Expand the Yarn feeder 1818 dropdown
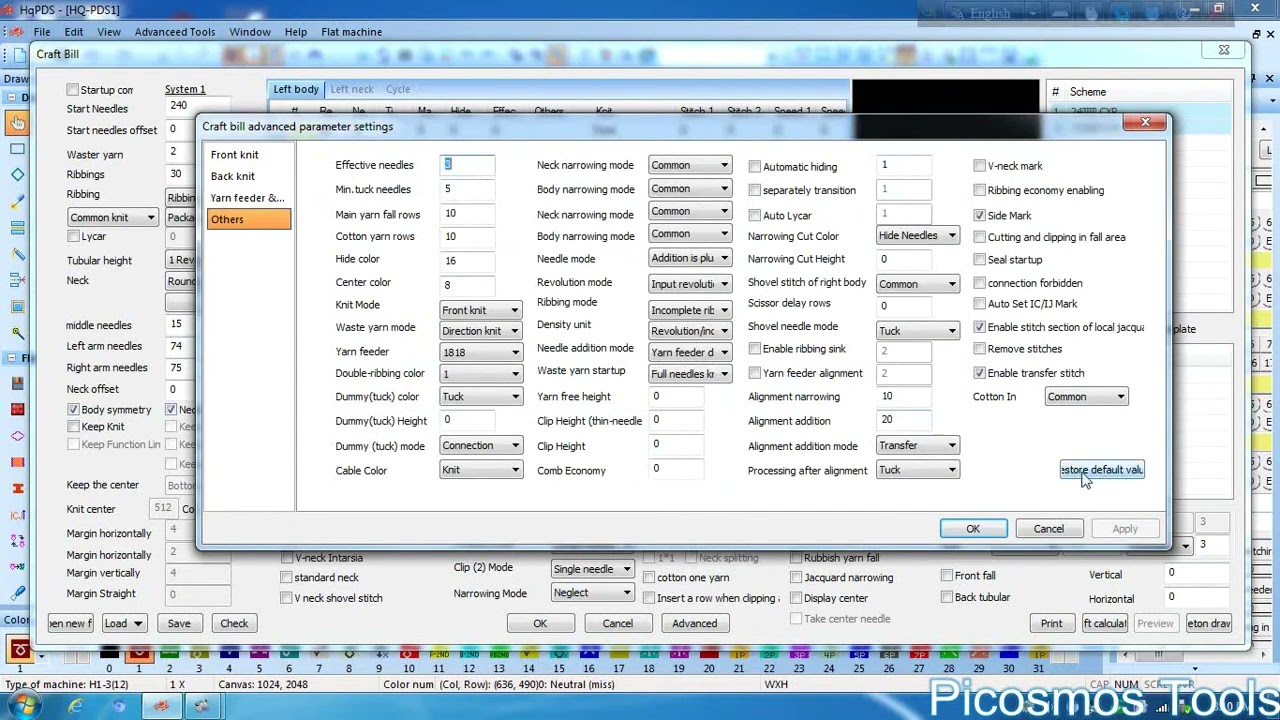 point(480,352)
